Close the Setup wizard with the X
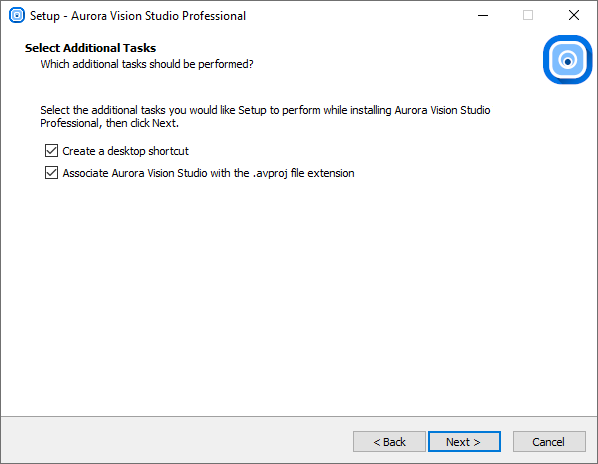This screenshot has width=598, height=464. tap(574, 15)
